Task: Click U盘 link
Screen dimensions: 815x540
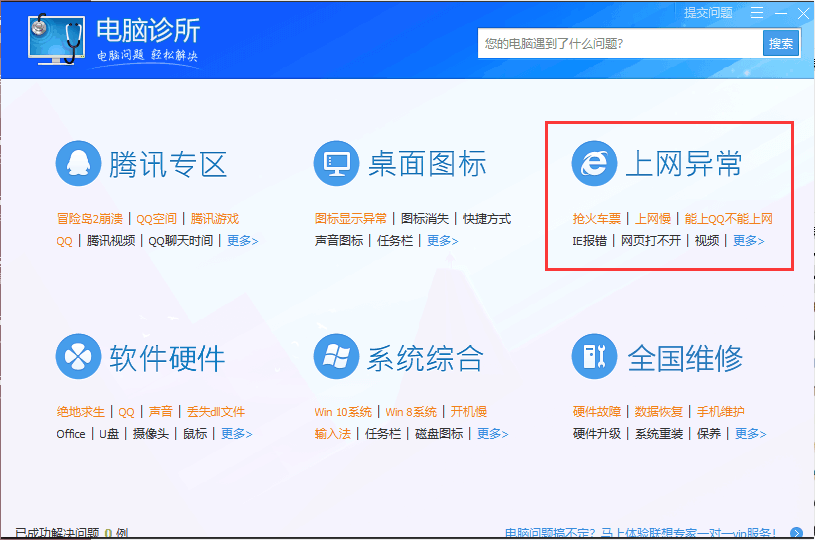Action: pyautogui.click(x=109, y=434)
